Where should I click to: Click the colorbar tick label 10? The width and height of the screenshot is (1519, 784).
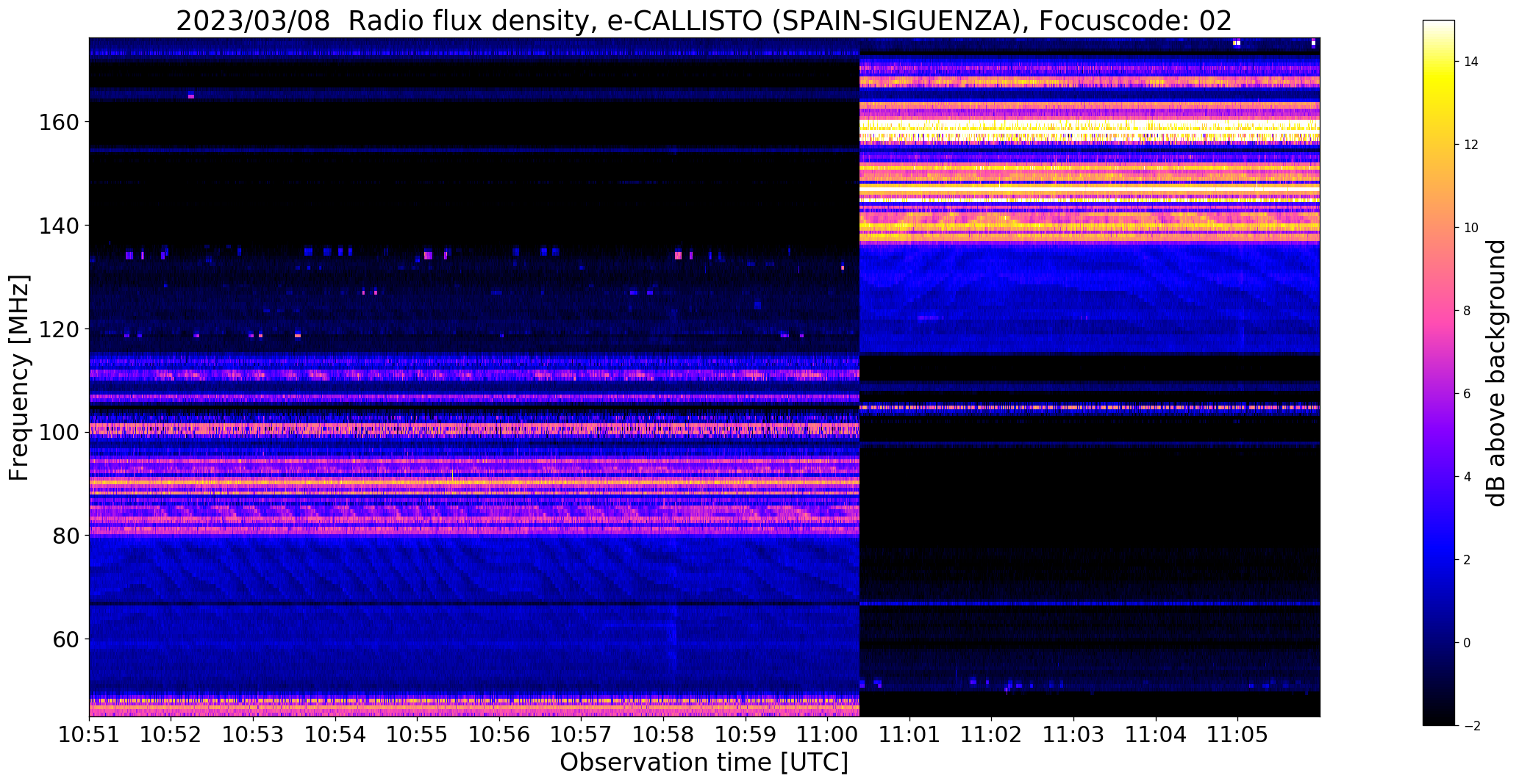1471,228
